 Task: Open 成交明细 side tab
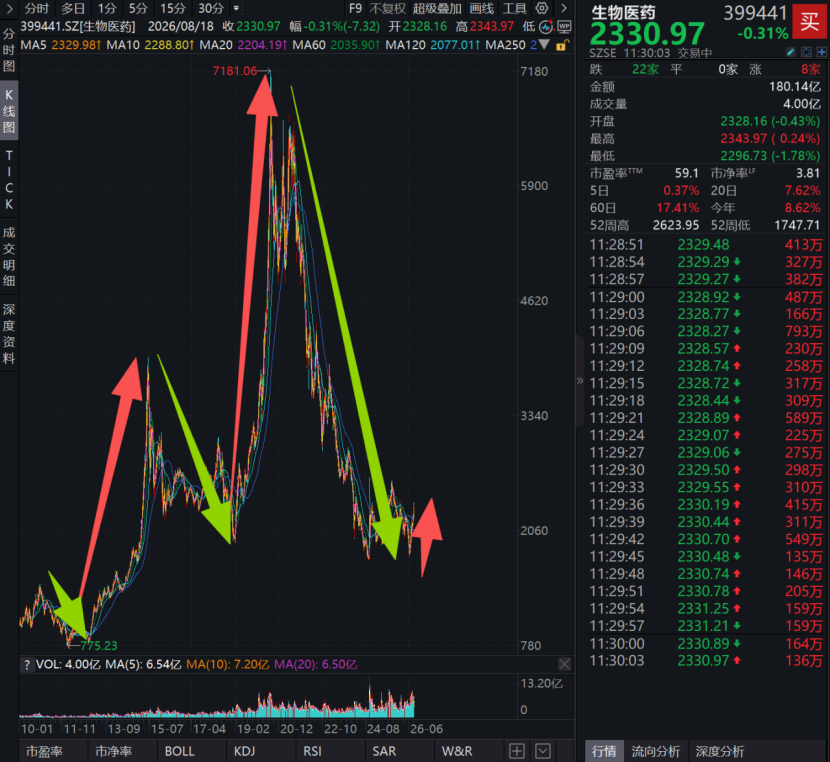coord(9,257)
